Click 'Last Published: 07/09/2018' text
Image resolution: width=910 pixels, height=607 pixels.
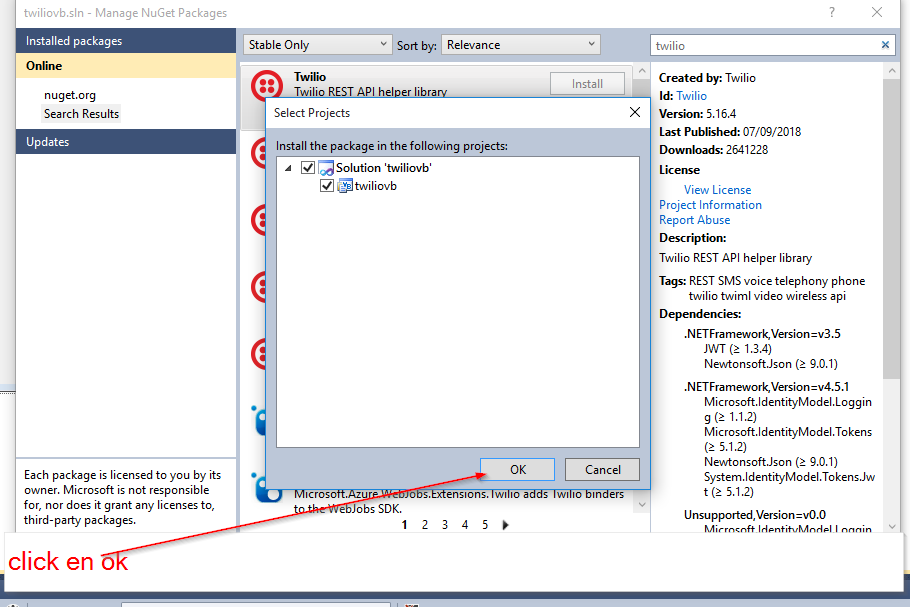pos(730,132)
